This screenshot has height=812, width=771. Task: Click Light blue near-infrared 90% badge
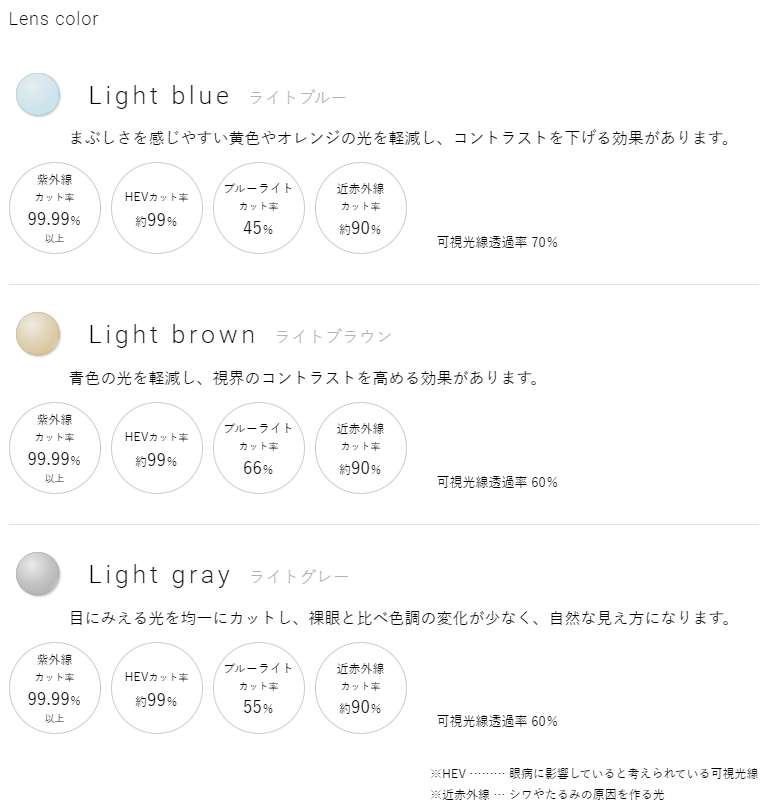360,208
